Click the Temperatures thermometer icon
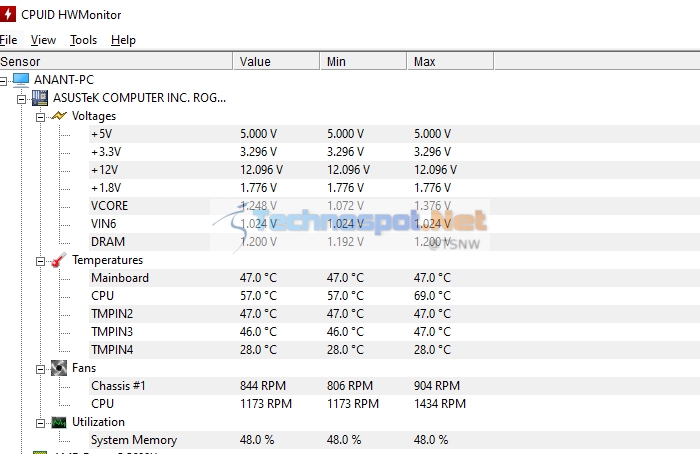Image resolution: width=700 pixels, height=454 pixels. [59, 260]
